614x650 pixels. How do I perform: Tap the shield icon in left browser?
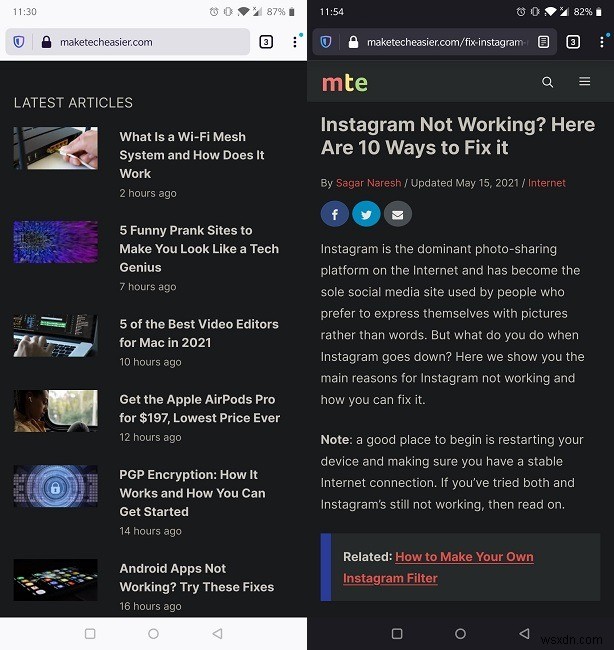[x=19, y=42]
